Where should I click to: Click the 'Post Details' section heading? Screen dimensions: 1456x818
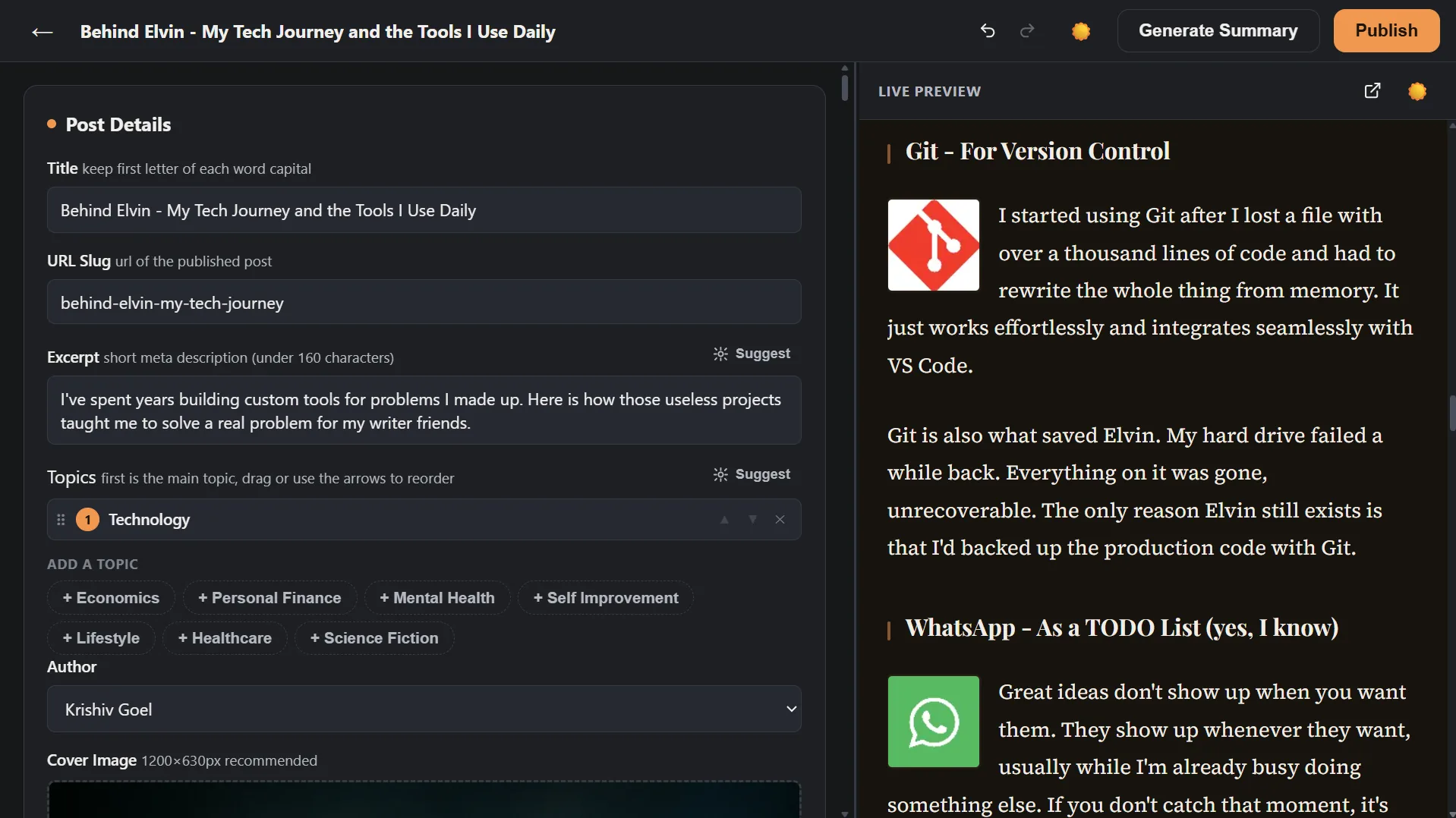pyautogui.click(x=118, y=124)
